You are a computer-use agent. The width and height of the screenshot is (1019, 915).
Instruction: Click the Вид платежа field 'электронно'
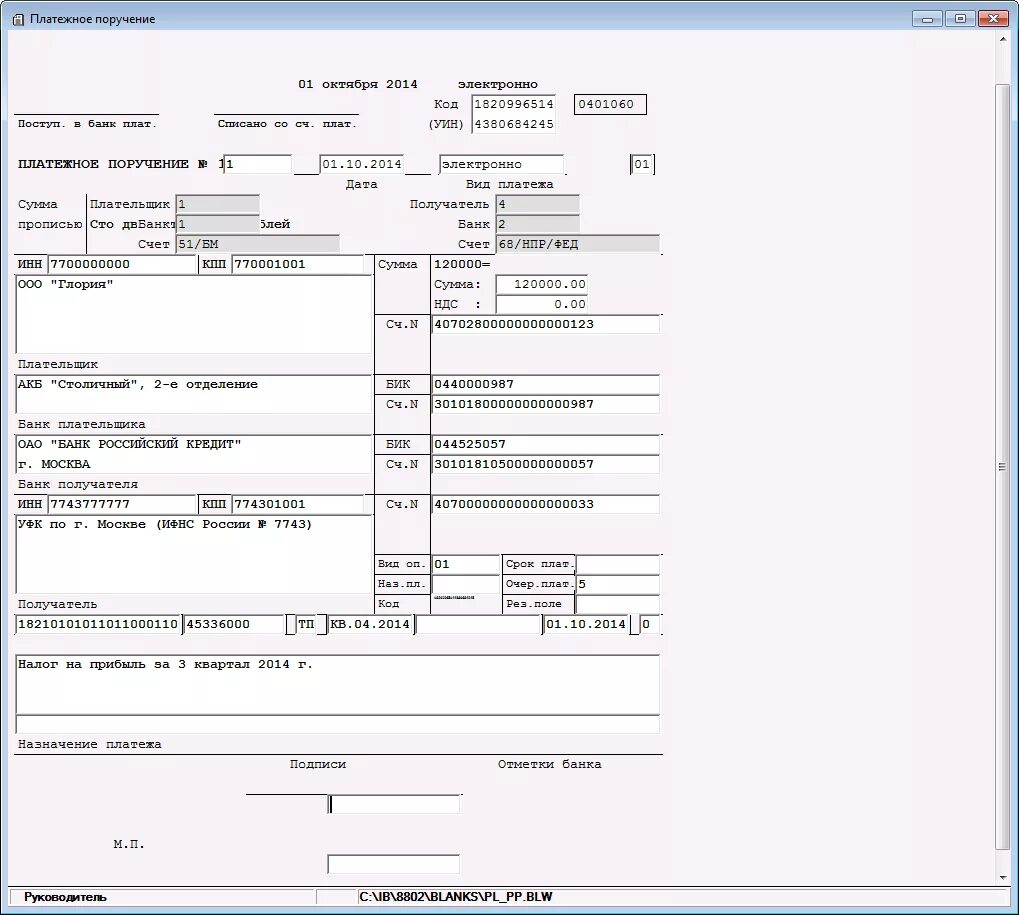pyautogui.click(x=501, y=164)
